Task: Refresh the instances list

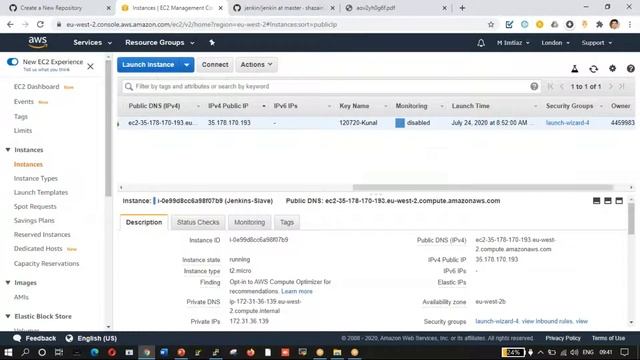Action: coord(593,69)
